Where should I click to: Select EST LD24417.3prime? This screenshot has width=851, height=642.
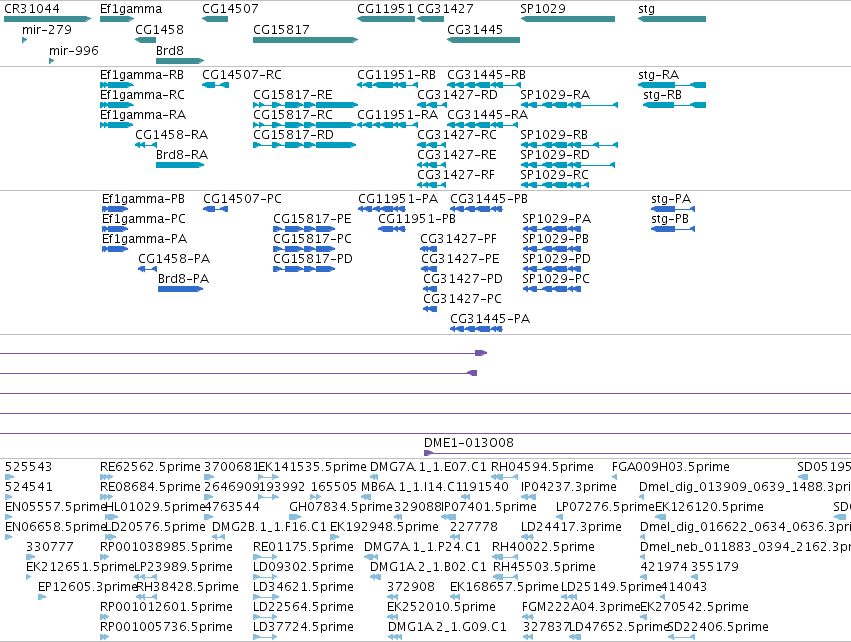tap(571, 527)
